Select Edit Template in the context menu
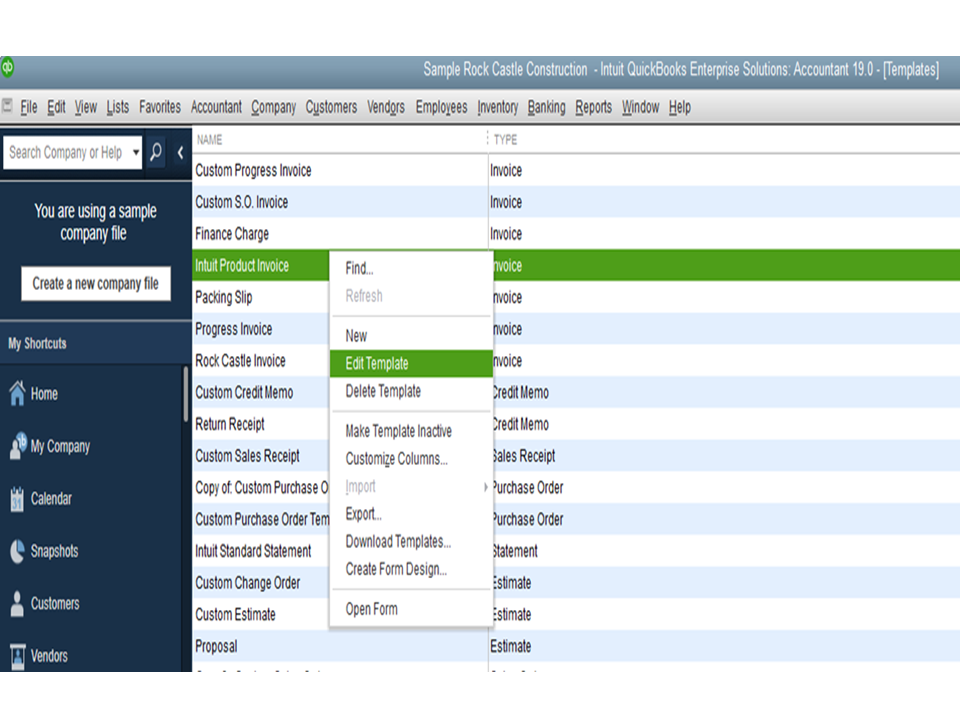This screenshot has height=720, width=960. (411, 363)
